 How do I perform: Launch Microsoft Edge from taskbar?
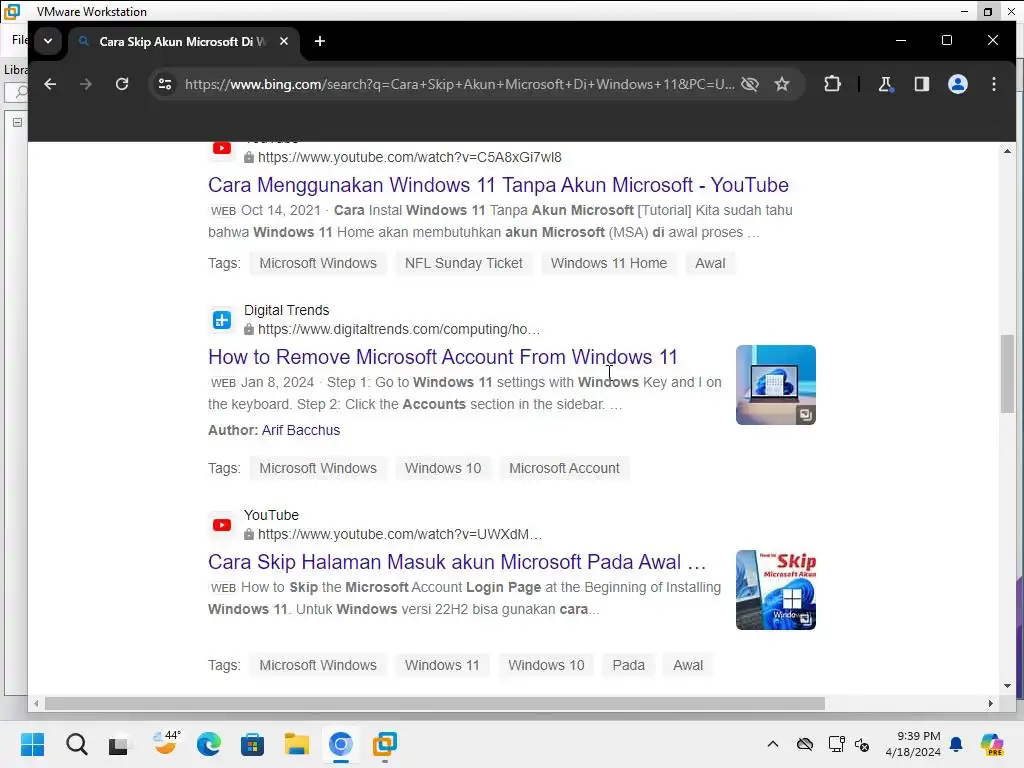(x=208, y=744)
